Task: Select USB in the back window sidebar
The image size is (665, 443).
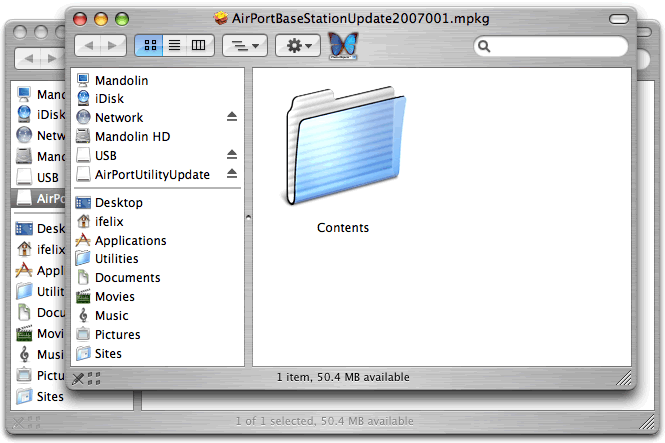Action: click(38, 177)
